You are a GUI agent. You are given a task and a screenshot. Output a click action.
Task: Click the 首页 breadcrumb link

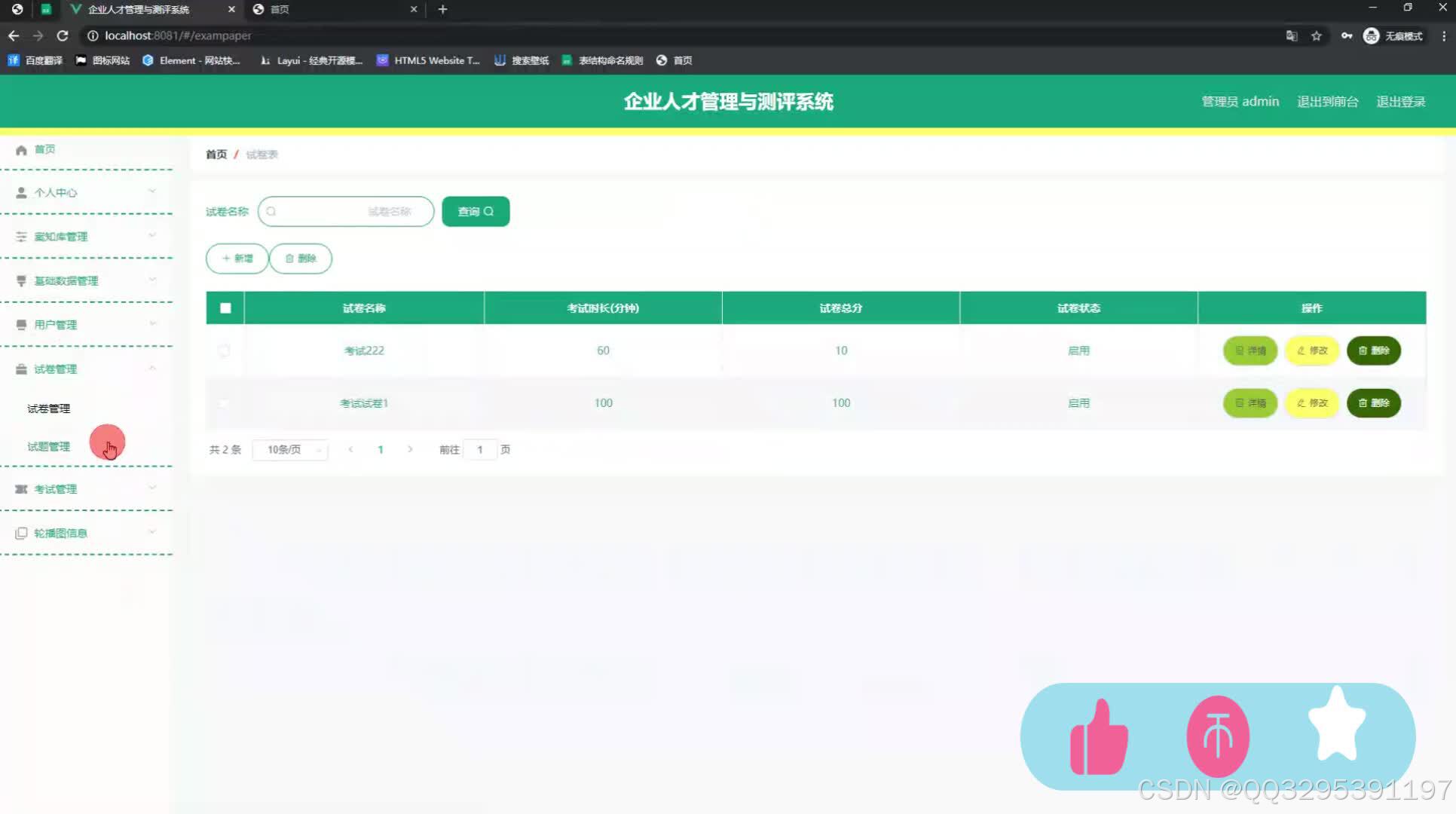tap(216, 155)
